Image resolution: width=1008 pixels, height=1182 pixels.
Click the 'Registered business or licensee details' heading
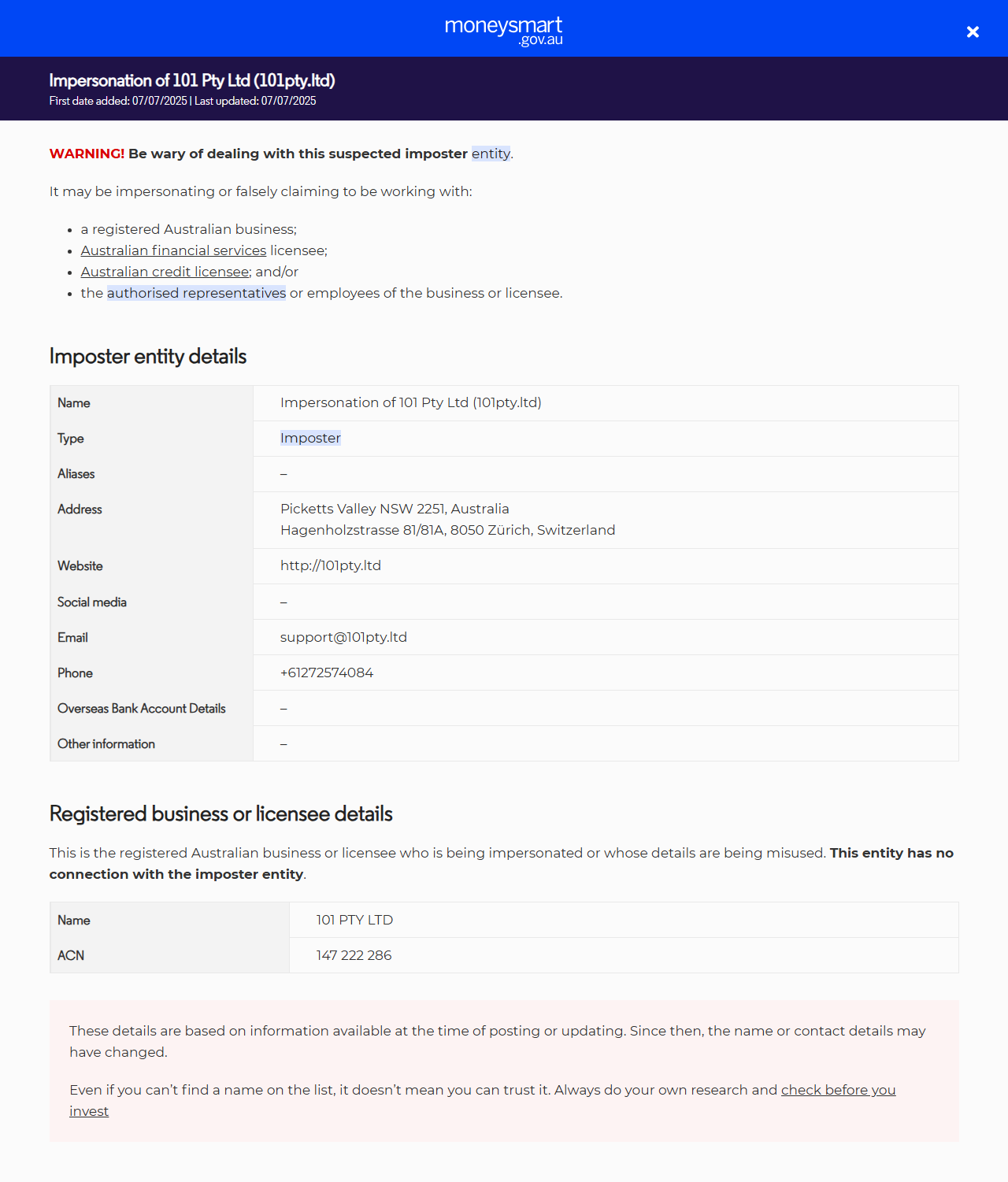(220, 814)
